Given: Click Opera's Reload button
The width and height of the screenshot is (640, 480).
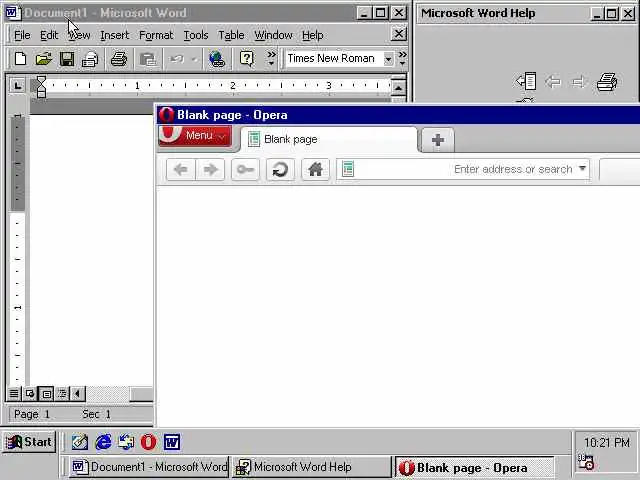Looking at the screenshot, I should click(x=280, y=169).
